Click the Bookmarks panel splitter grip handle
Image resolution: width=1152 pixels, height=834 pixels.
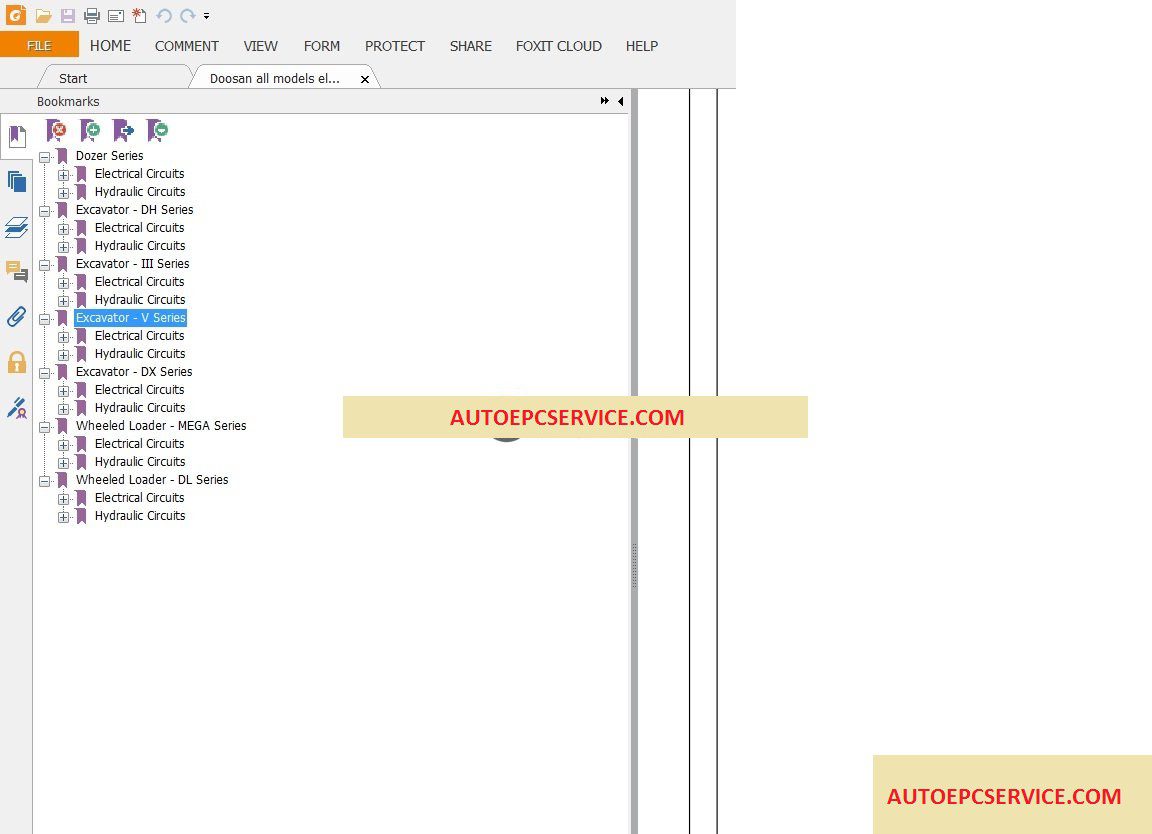(x=634, y=565)
